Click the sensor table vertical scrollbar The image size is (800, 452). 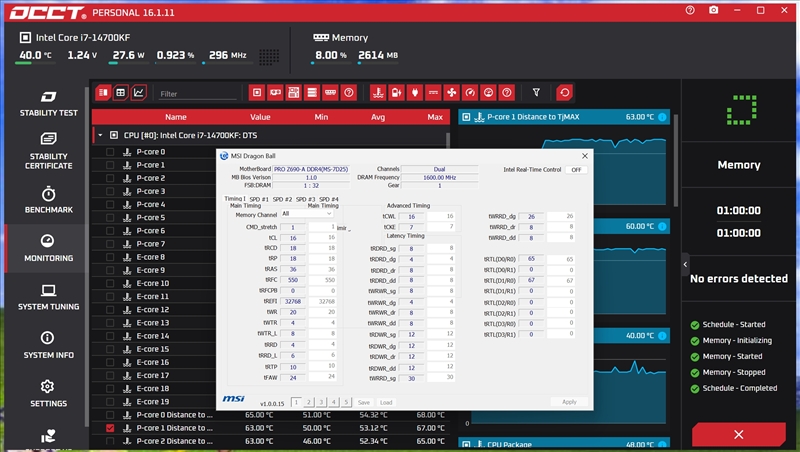[448, 140]
